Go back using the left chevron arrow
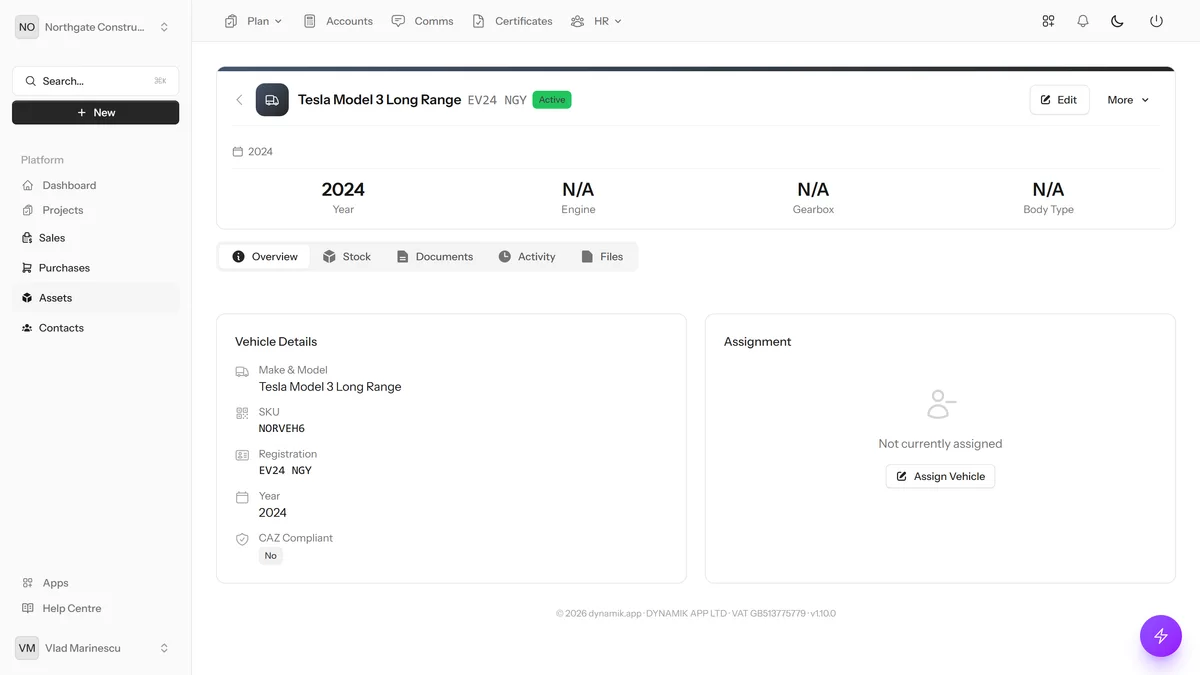This screenshot has width=1200, height=675. tap(239, 100)
